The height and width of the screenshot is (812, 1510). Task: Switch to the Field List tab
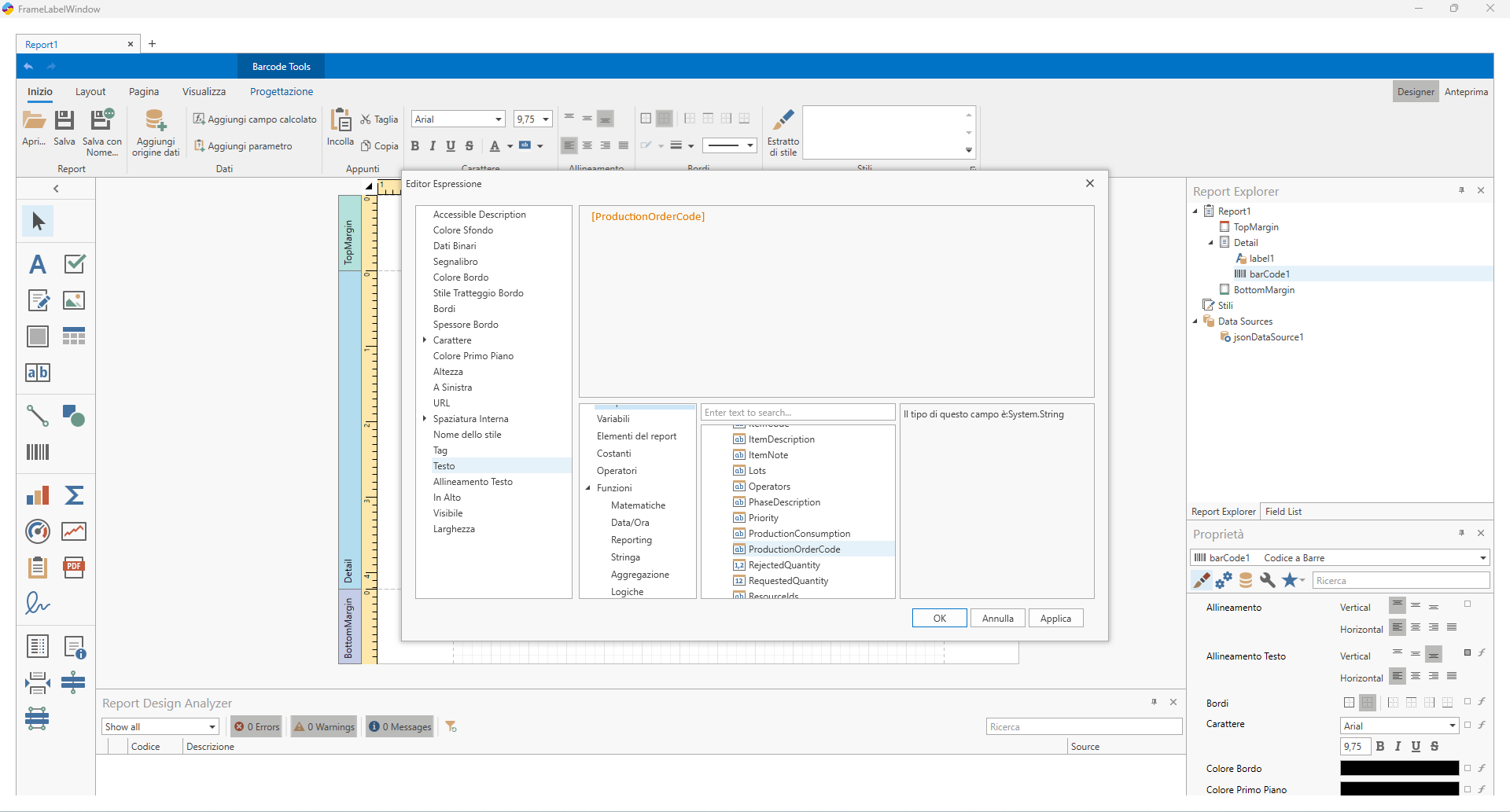pyautogui.click(x=1283, y=512)
